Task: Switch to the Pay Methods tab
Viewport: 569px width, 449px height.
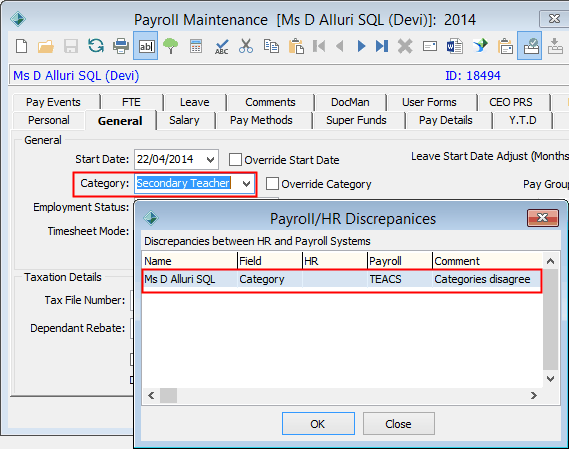Action: click(x=261, y=120)
